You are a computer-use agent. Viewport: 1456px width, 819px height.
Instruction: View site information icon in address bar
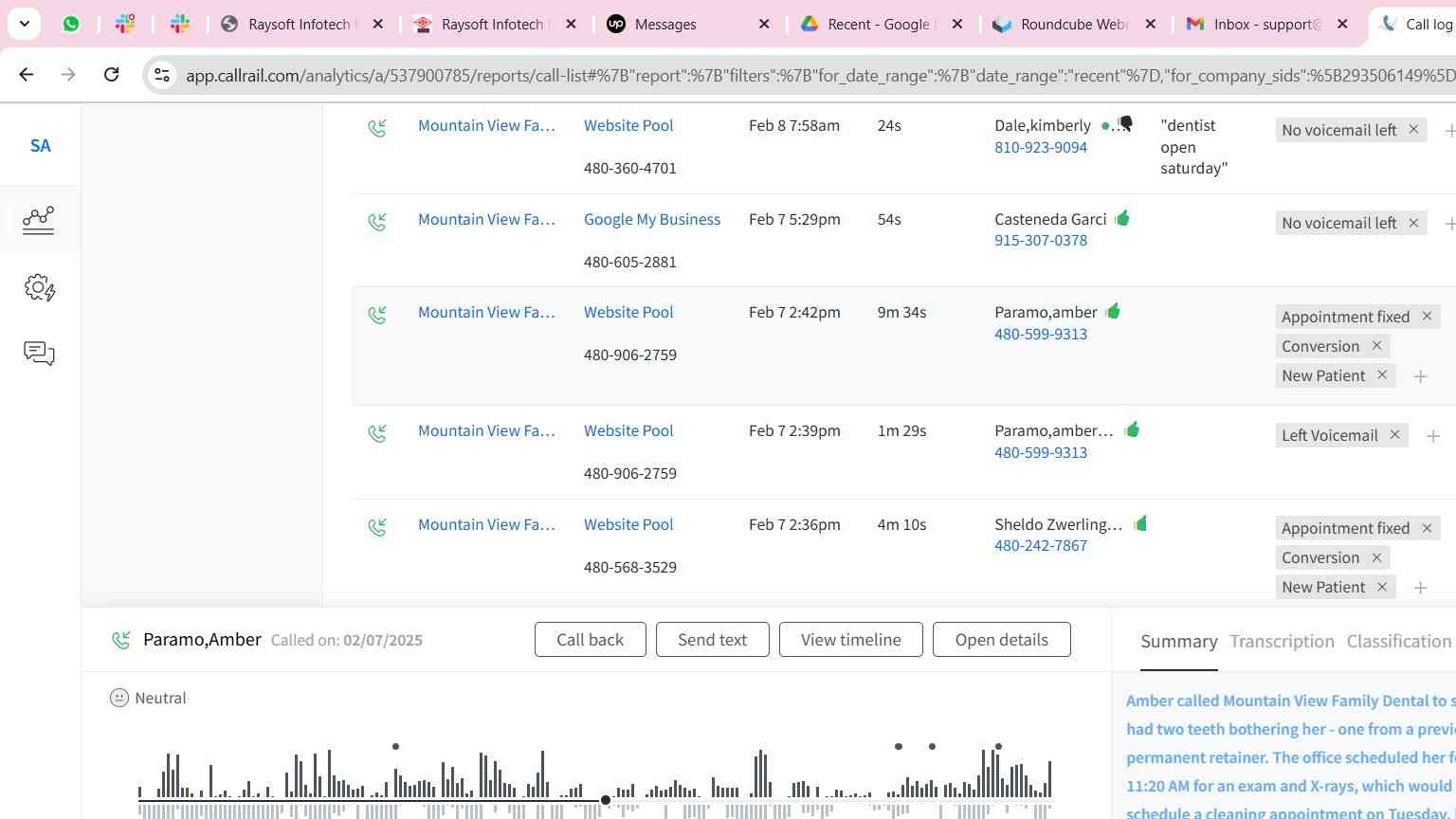[x=162, y=75]
